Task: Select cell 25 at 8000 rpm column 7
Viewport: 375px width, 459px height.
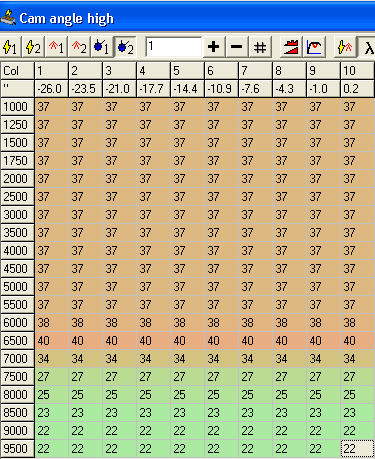Action: click(256, 395)
